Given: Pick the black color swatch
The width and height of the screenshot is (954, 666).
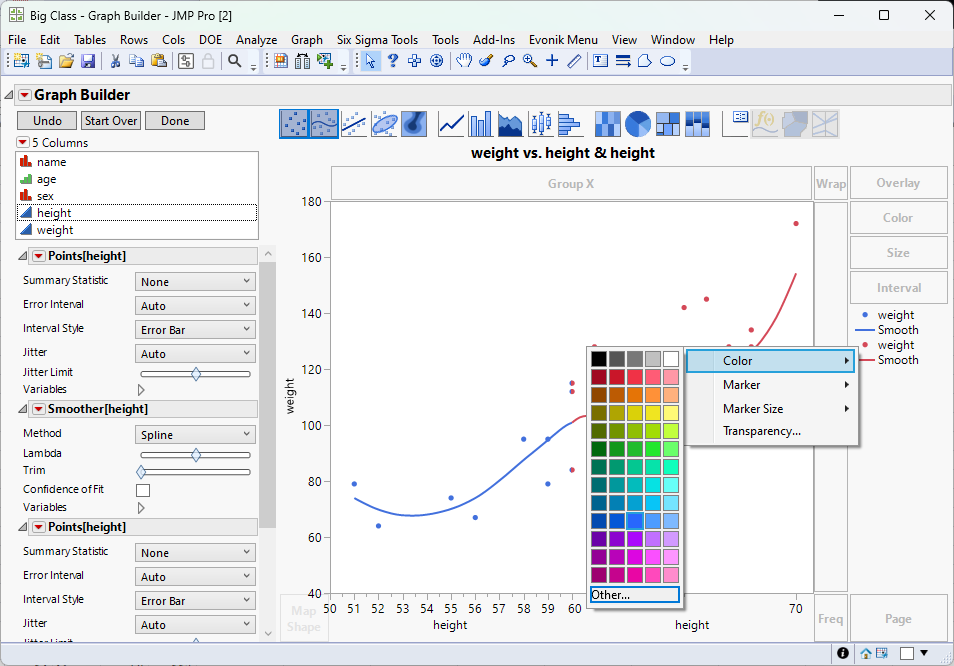Looking at the screenshot, I should click(x=598, y=358).
